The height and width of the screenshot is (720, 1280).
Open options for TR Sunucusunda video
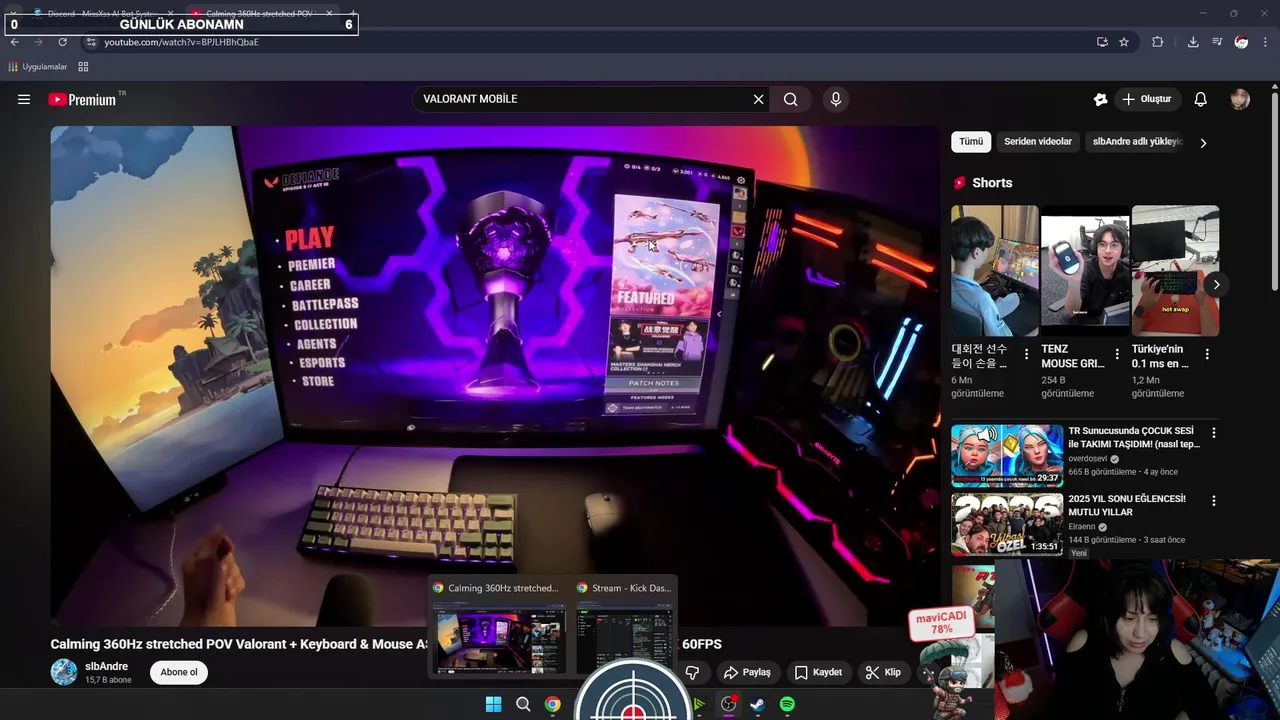click(1214, 433)
